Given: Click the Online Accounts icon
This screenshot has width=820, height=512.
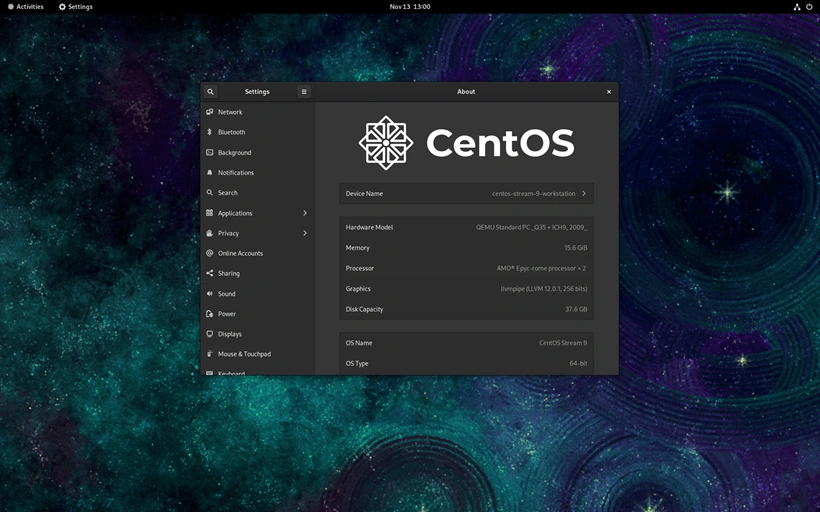Looking at the screenshot, I should point(209,253).
